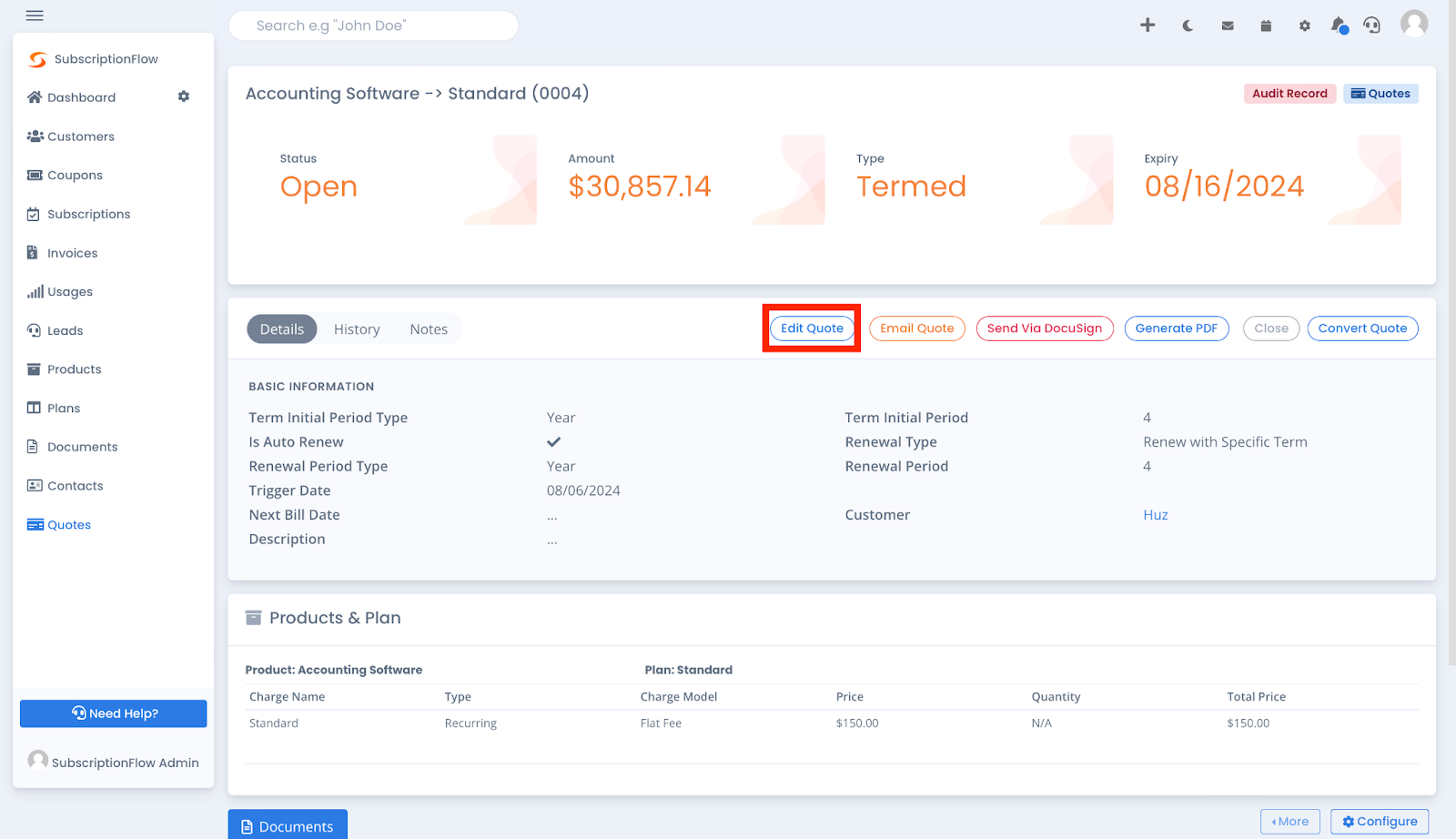Screen dimensions: 1456x839
Task: Click the support headset icon in top bar
Action: (x=1371, y=25)
